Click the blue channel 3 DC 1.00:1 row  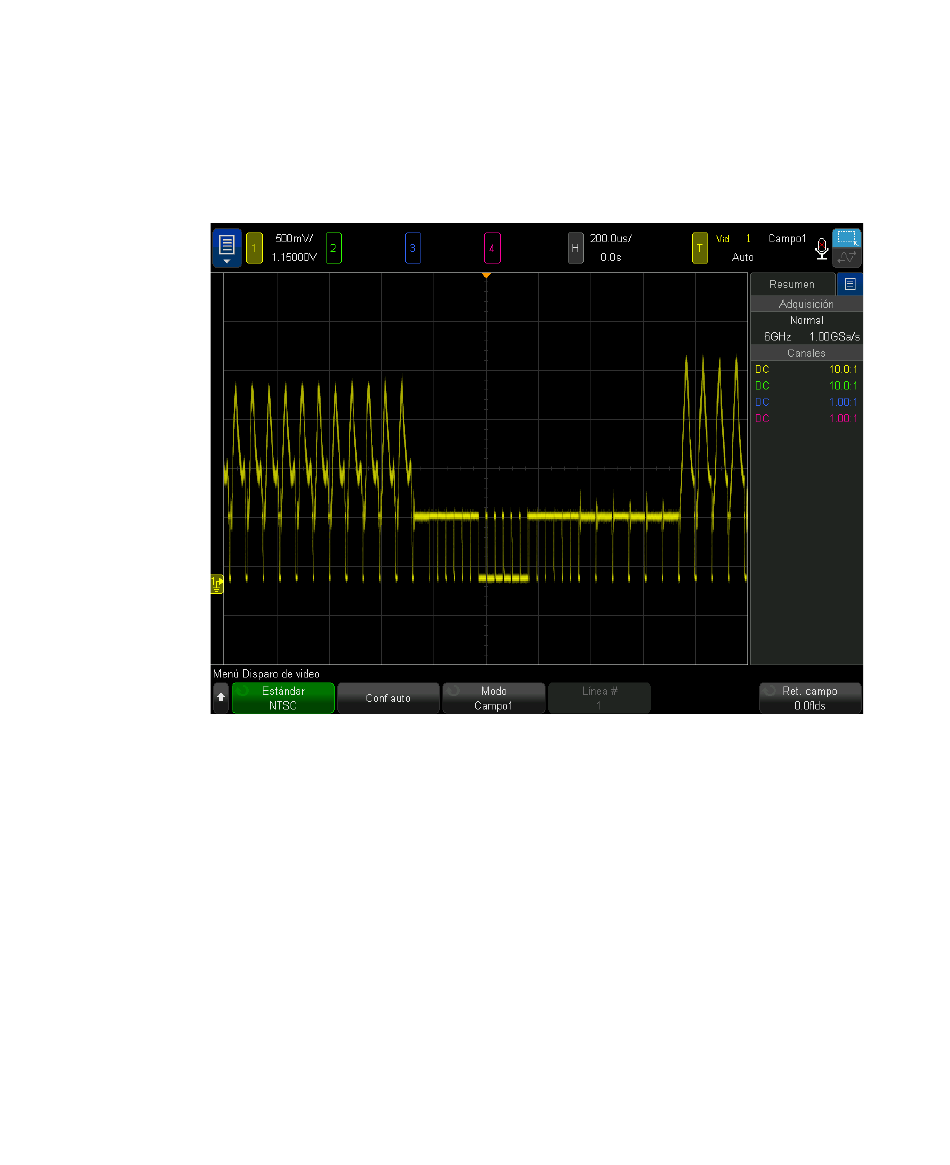[806, 402]
